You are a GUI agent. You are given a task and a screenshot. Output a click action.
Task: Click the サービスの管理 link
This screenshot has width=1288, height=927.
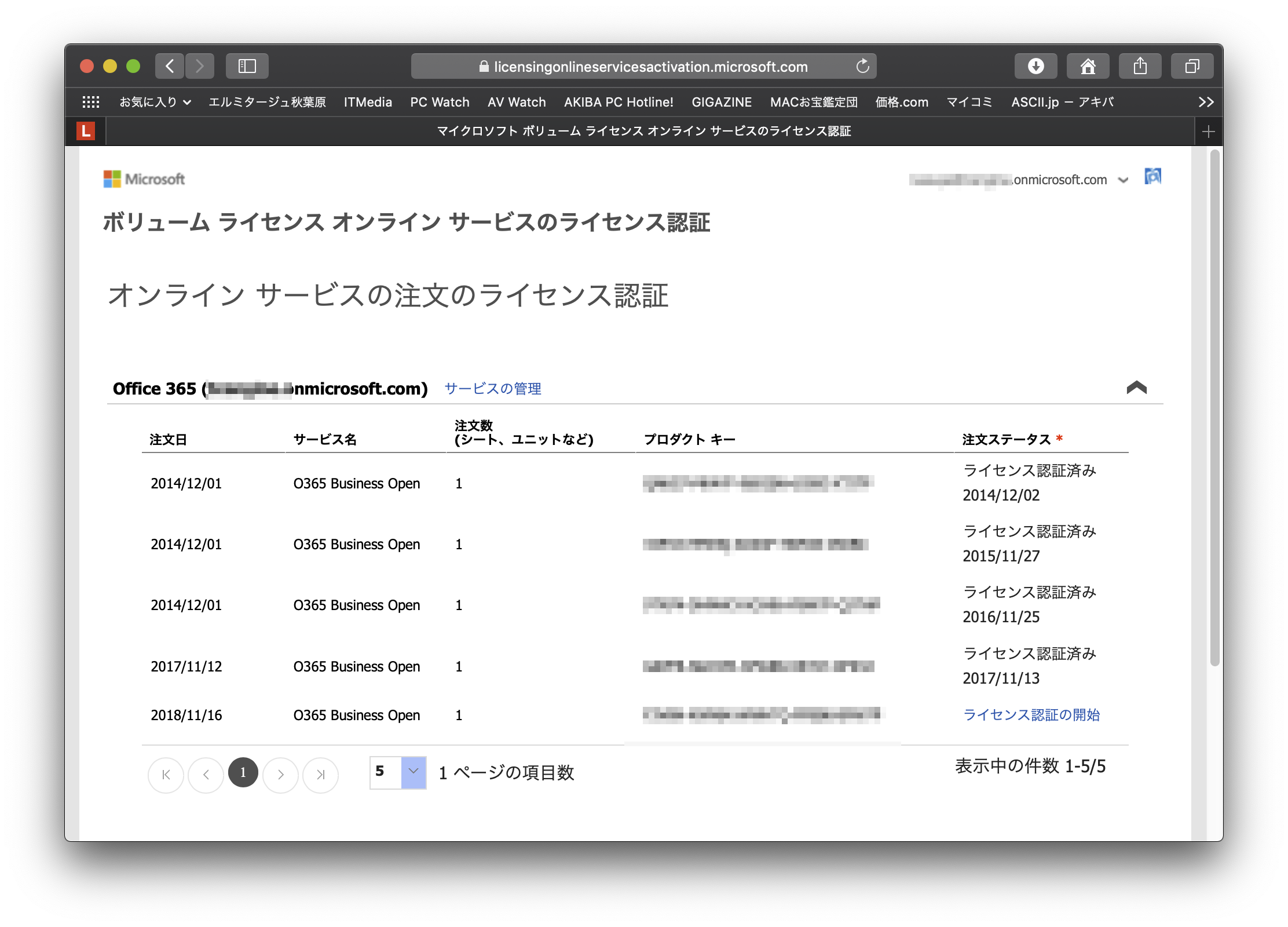pyautogui.click(x=493, y=388)
